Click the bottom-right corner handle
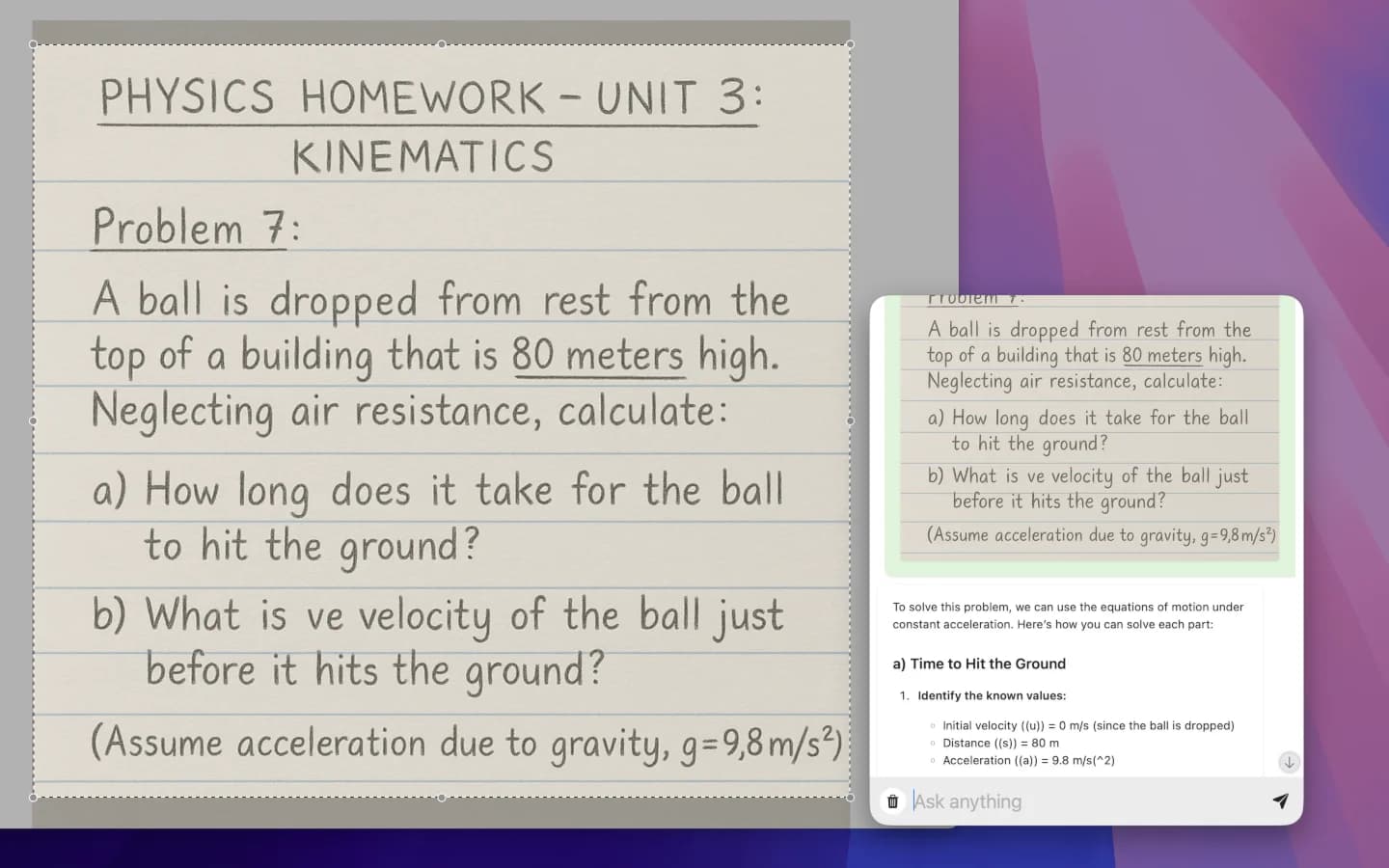This screenshot has height=868, width=1389. [x=850, y=798]
